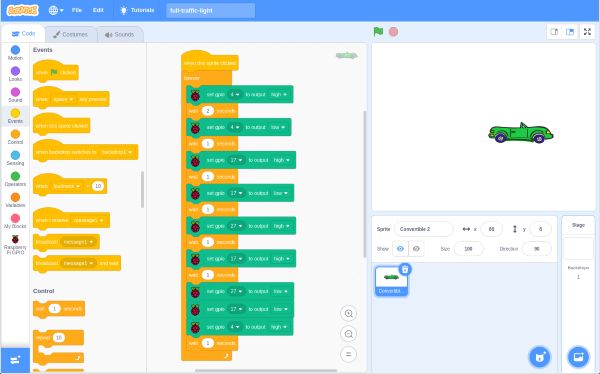
Task: Click the forever block label
Action: (191, 78)
